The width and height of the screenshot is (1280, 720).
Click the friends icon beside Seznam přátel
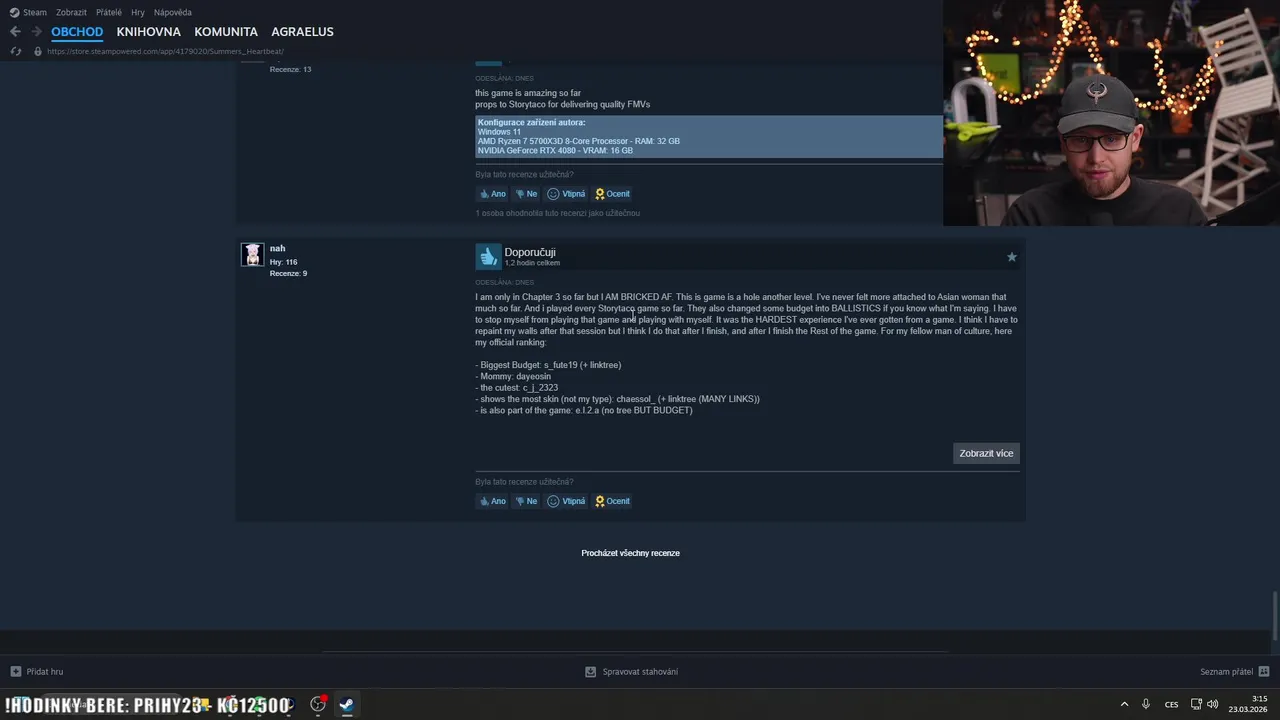point(1264,671)
